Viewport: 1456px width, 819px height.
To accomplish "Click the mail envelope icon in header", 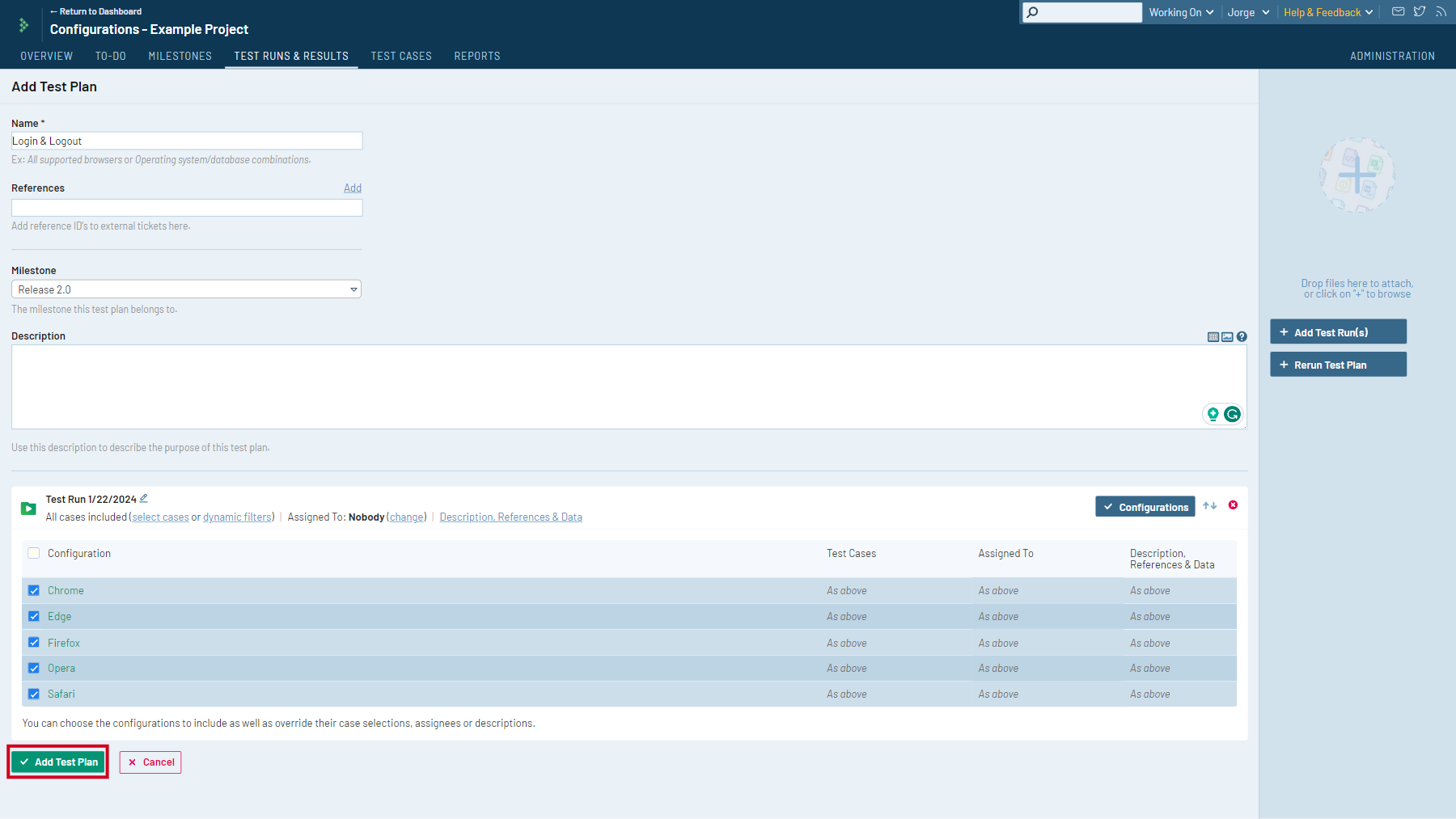I will (1398, 12).
